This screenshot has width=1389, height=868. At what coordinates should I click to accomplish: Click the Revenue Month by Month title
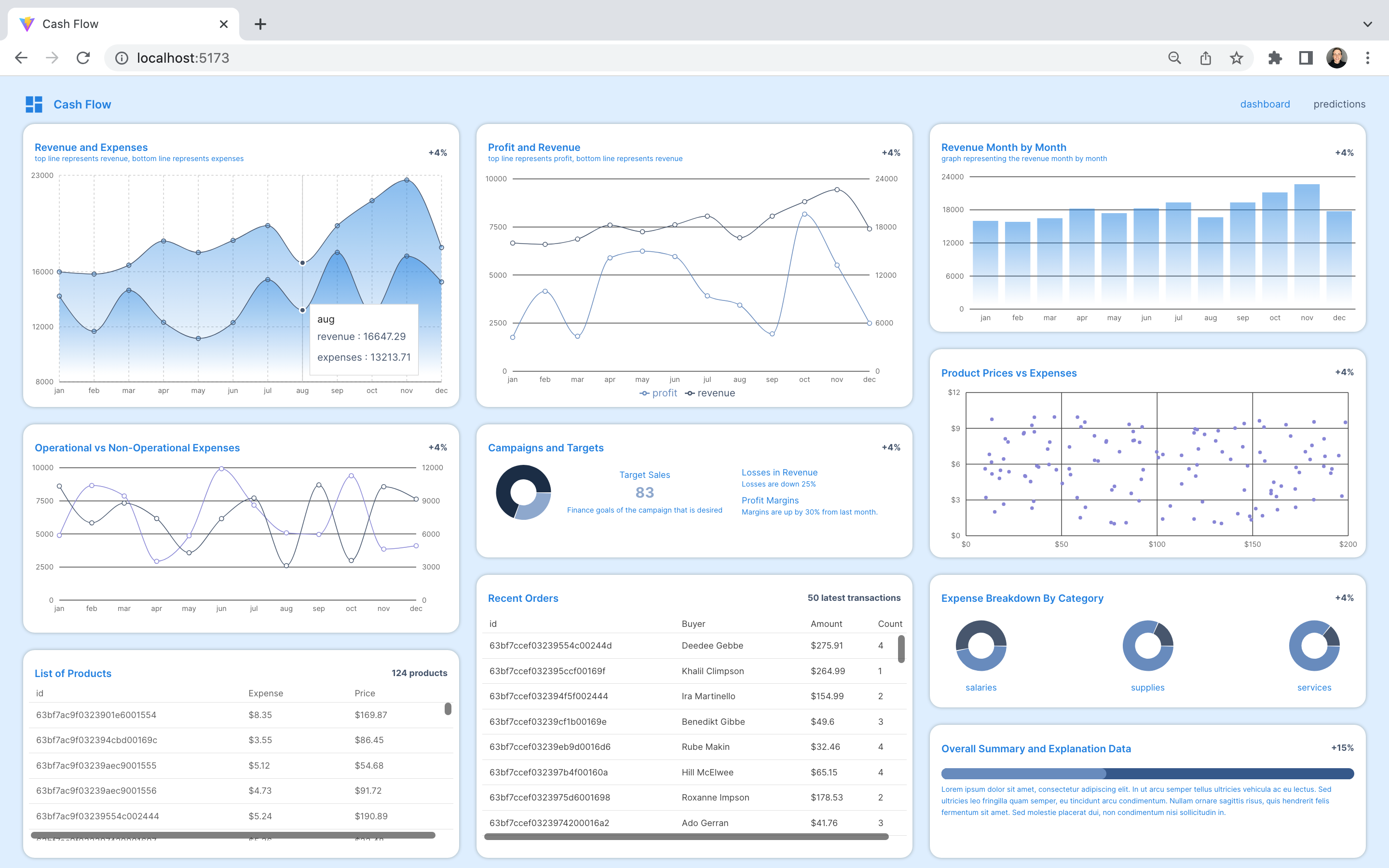click(x=1003, y=148)
